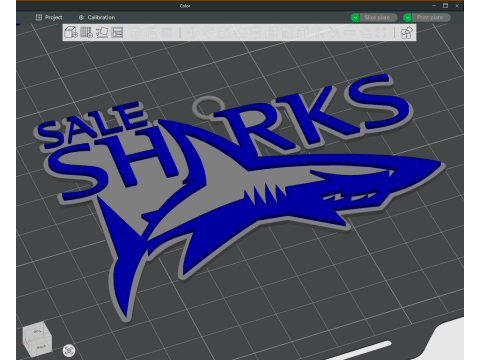Open the Assembly view icon

coord(406,33)
